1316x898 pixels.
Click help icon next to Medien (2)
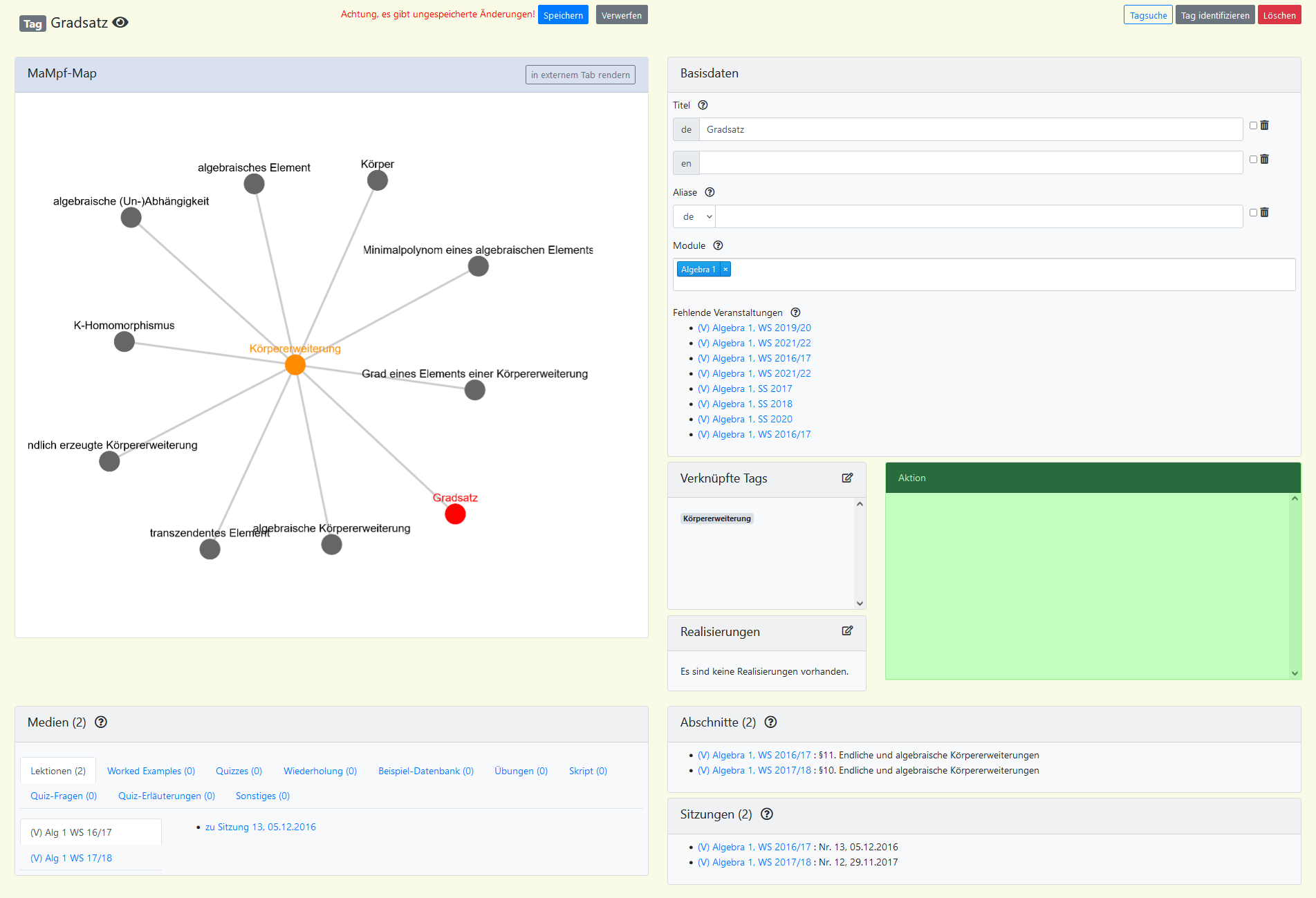(x=101, y=722)
